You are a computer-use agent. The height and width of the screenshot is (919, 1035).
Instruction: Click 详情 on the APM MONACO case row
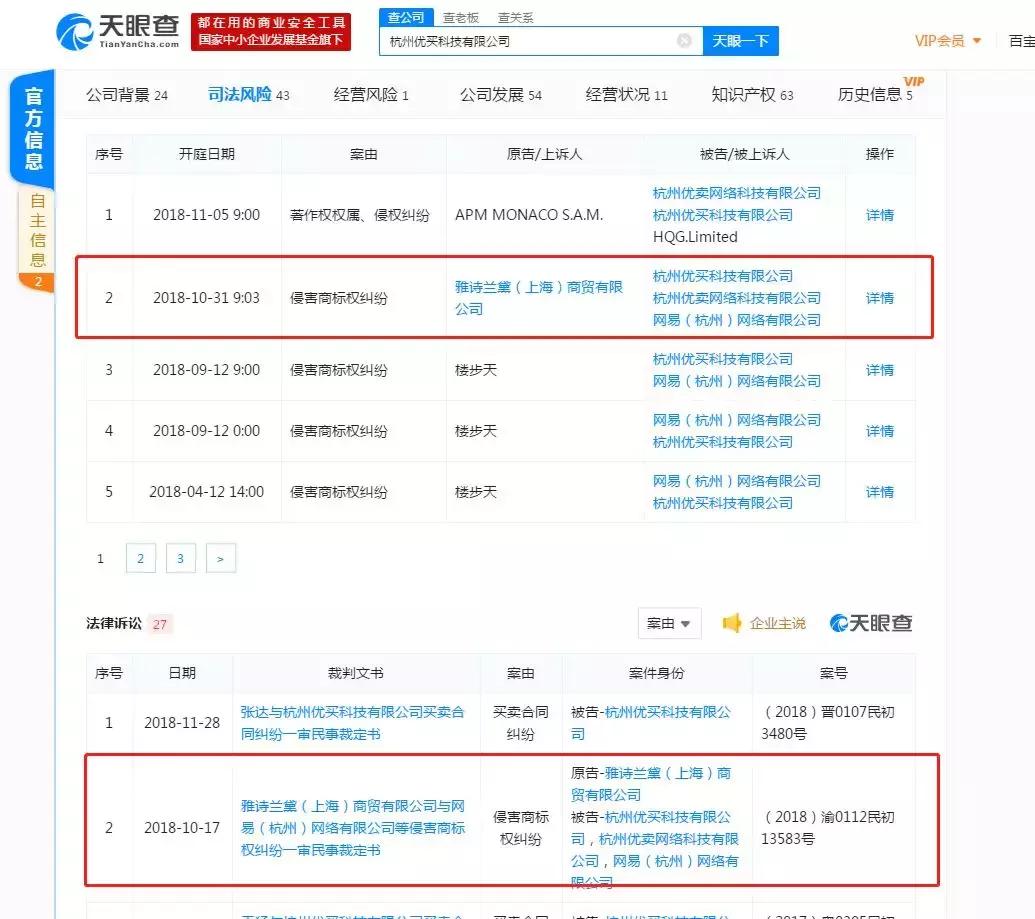click(x=879, y=215)
